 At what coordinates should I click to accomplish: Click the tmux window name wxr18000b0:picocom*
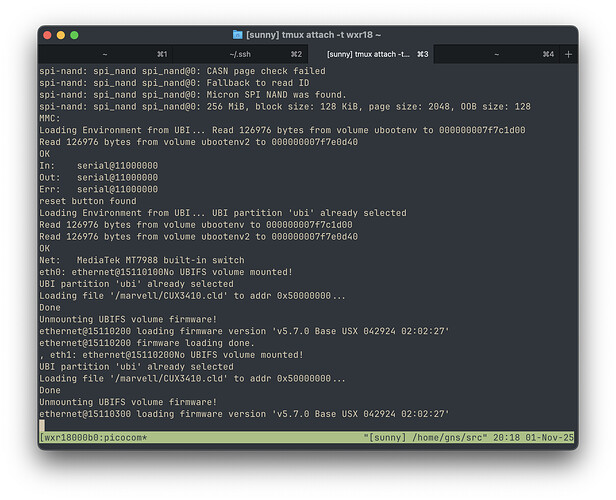pyautogui.click(x=94, y=438)
